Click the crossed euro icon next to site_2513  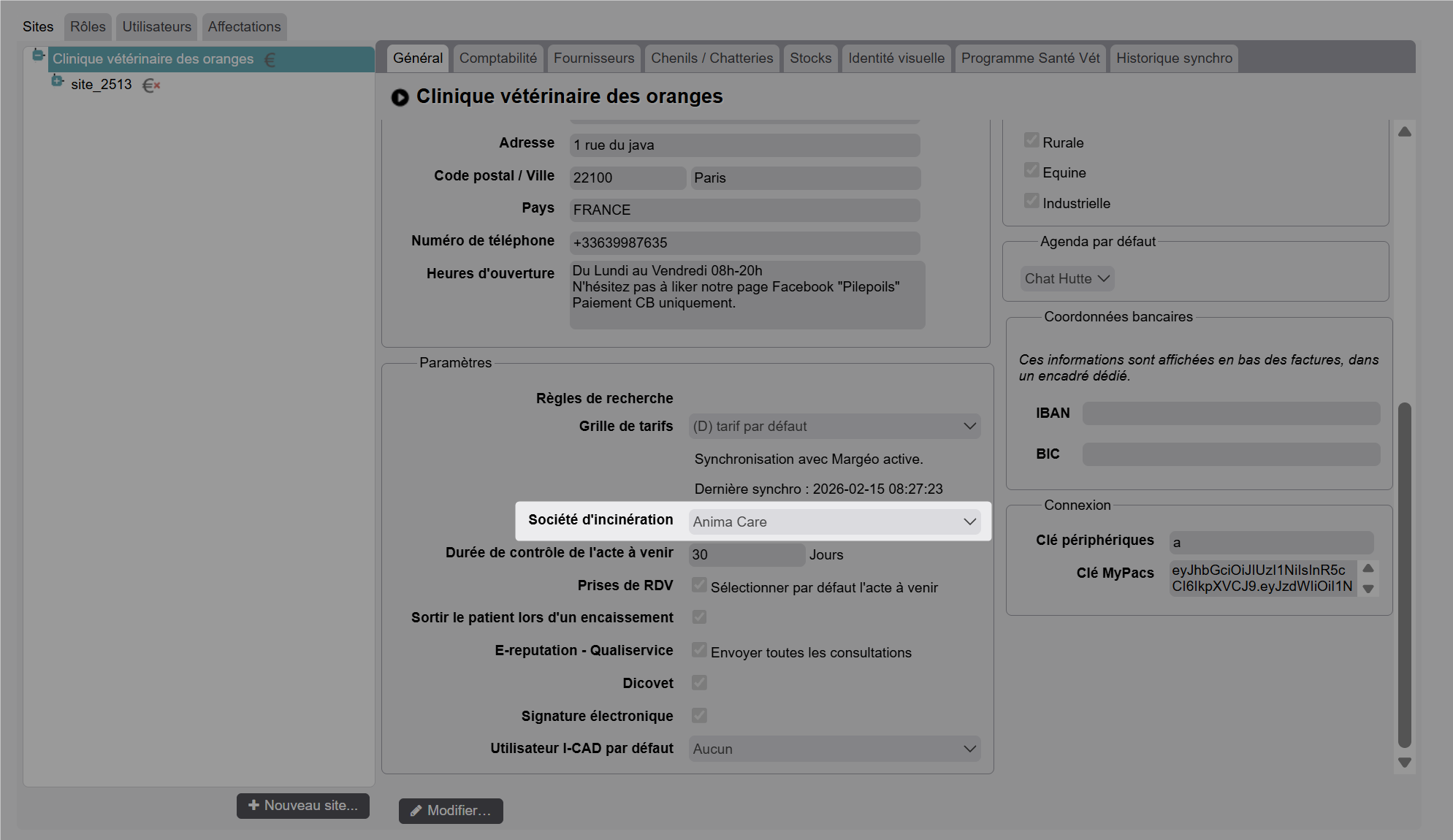tap(151, 85)
